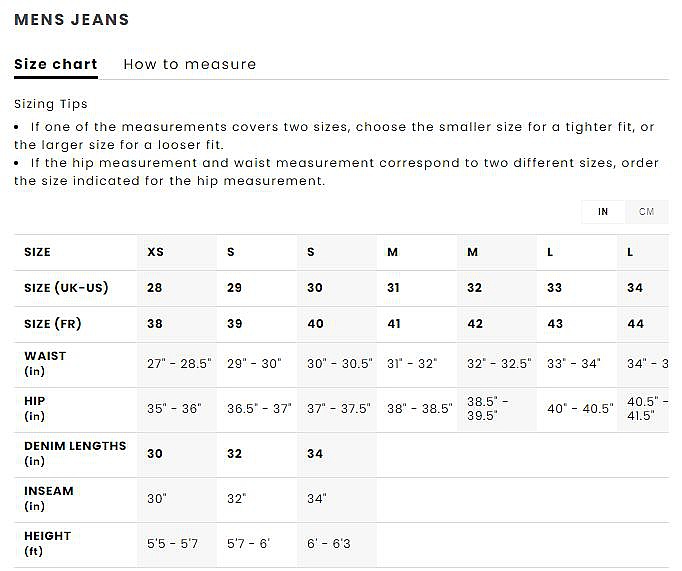Click the height 6' - 6'3 cell
The image size is (682, 571).
pos(329,544)
